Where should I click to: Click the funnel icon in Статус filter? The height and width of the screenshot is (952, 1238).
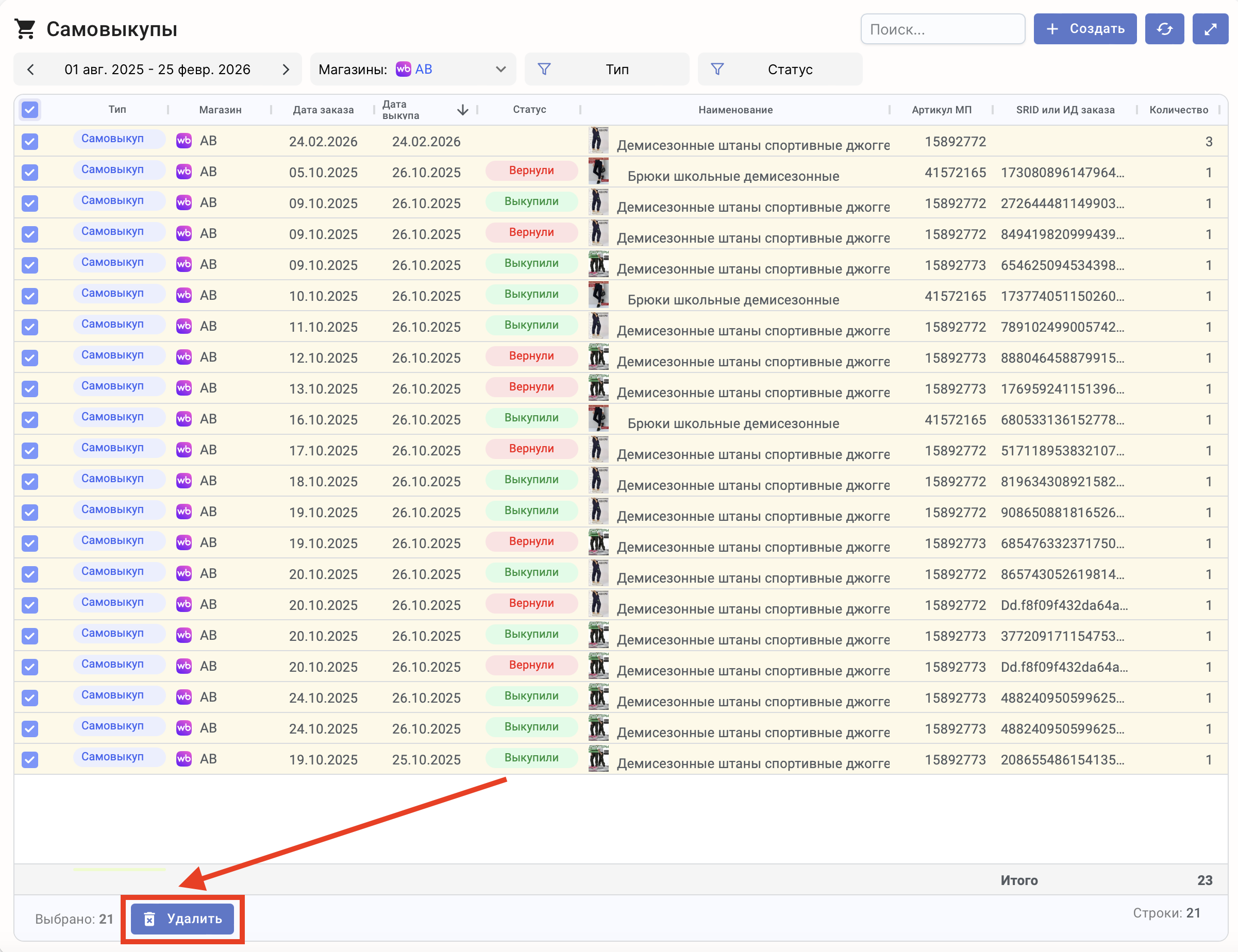[717, 69]
